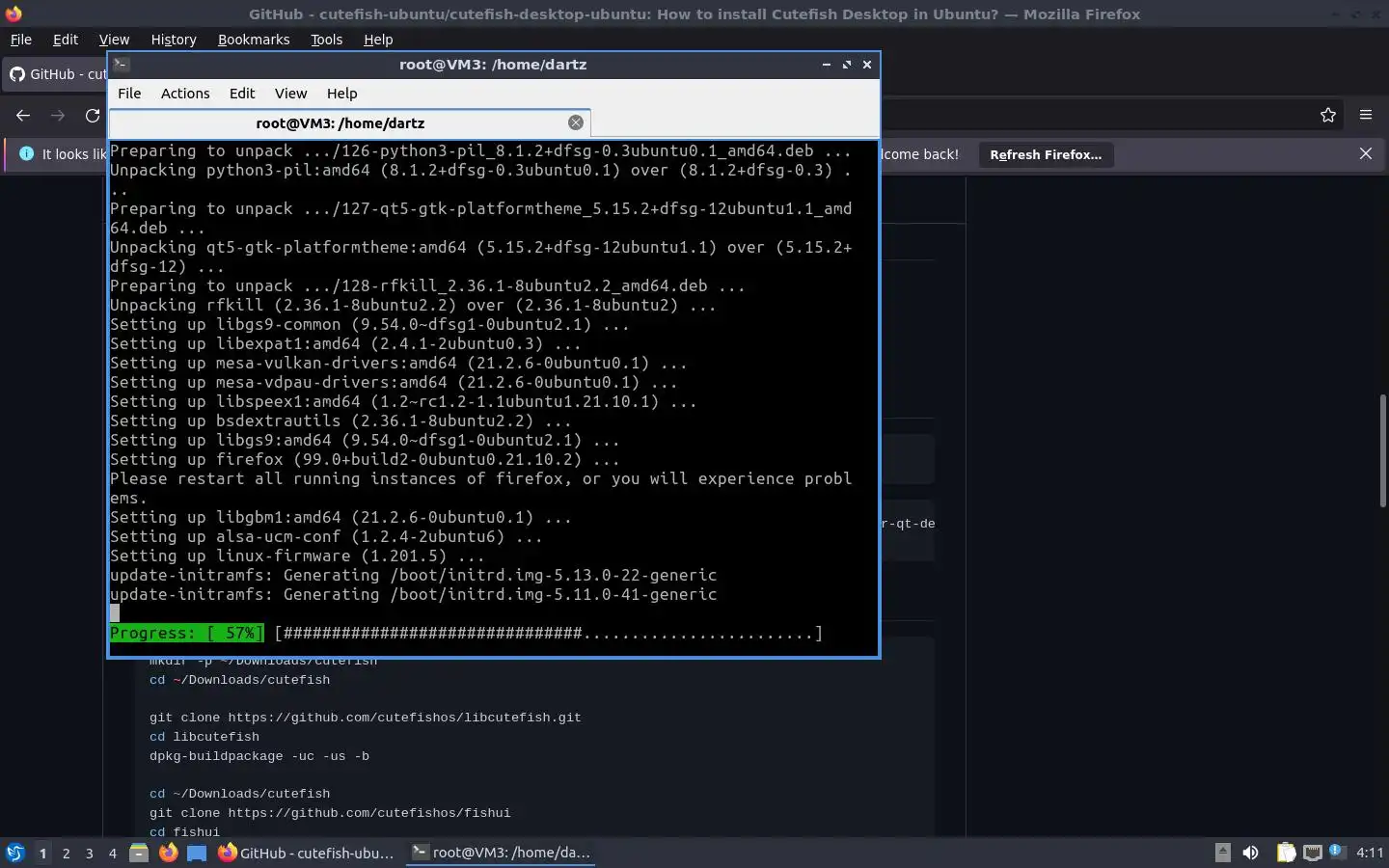
Task: Switch to virtual desktop 3
Action: [90, 853]
